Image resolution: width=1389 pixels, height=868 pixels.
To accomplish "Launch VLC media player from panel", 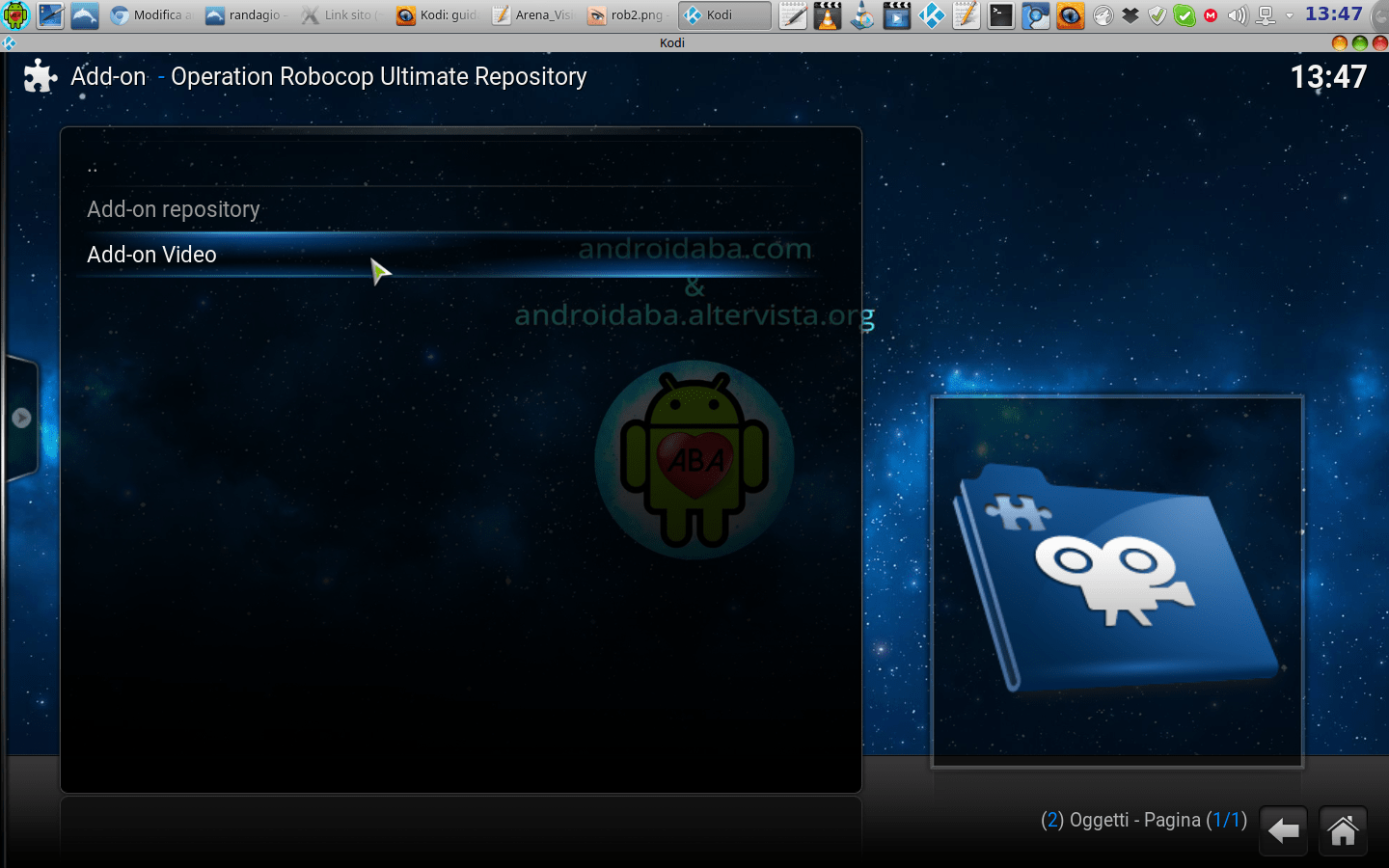I will (828, 15).
